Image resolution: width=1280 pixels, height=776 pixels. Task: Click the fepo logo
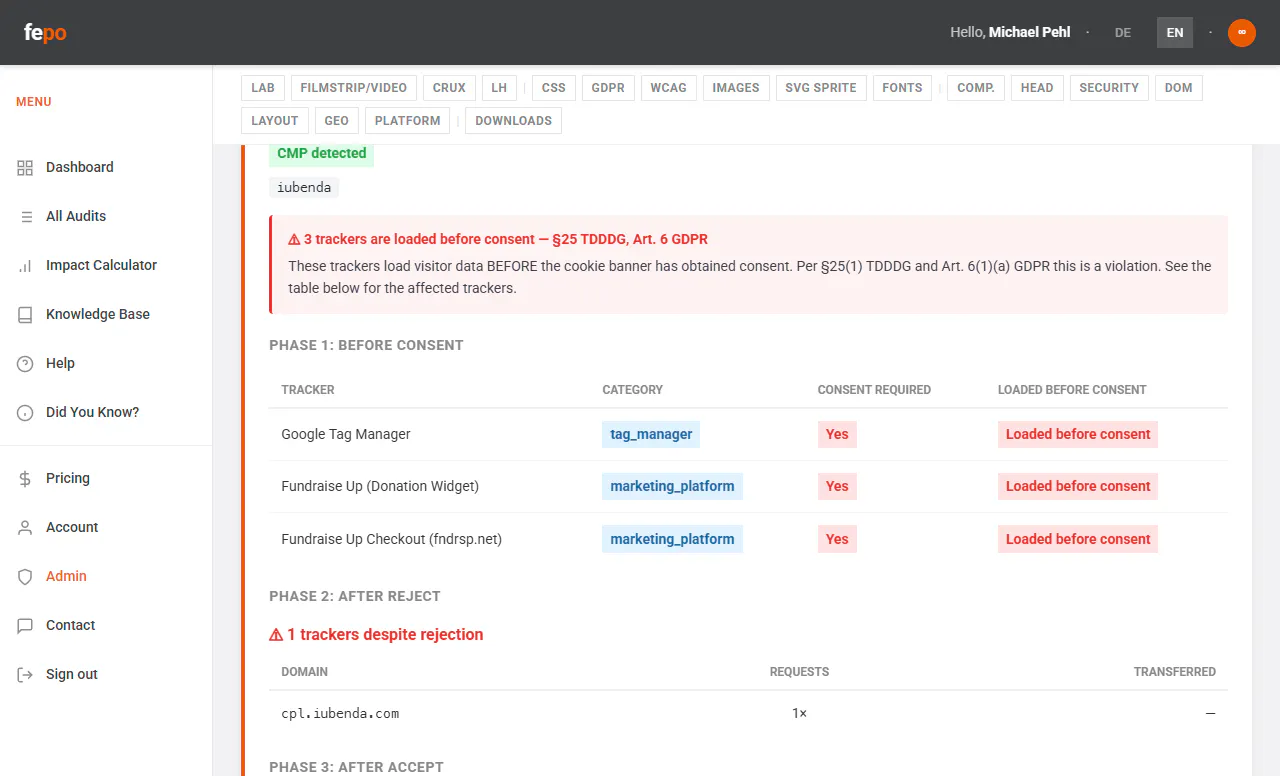pyautogui.click(x=45, y=33)
